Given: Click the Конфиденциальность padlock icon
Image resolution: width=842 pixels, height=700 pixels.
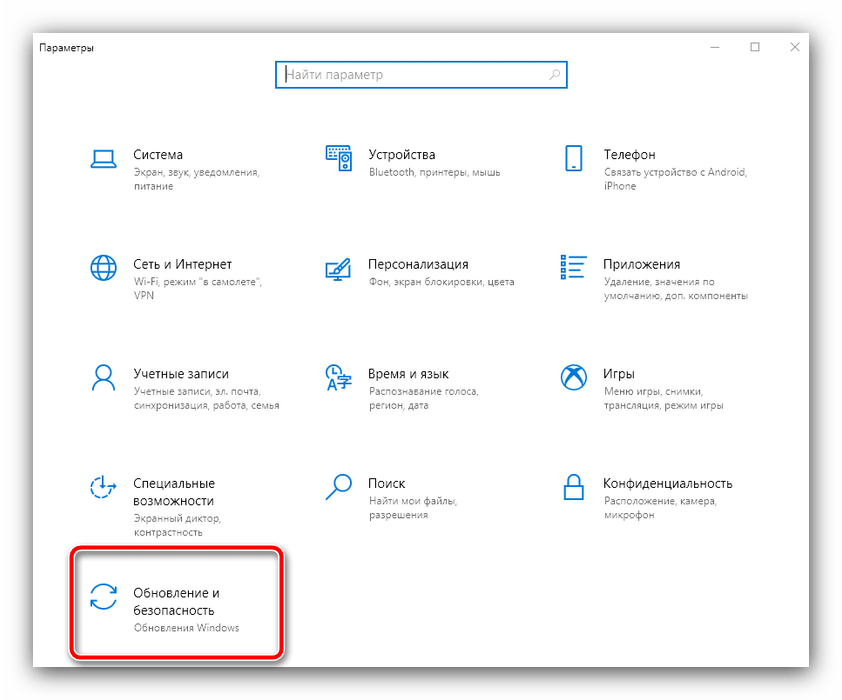Looking at the screenshot, I should 574,487.
